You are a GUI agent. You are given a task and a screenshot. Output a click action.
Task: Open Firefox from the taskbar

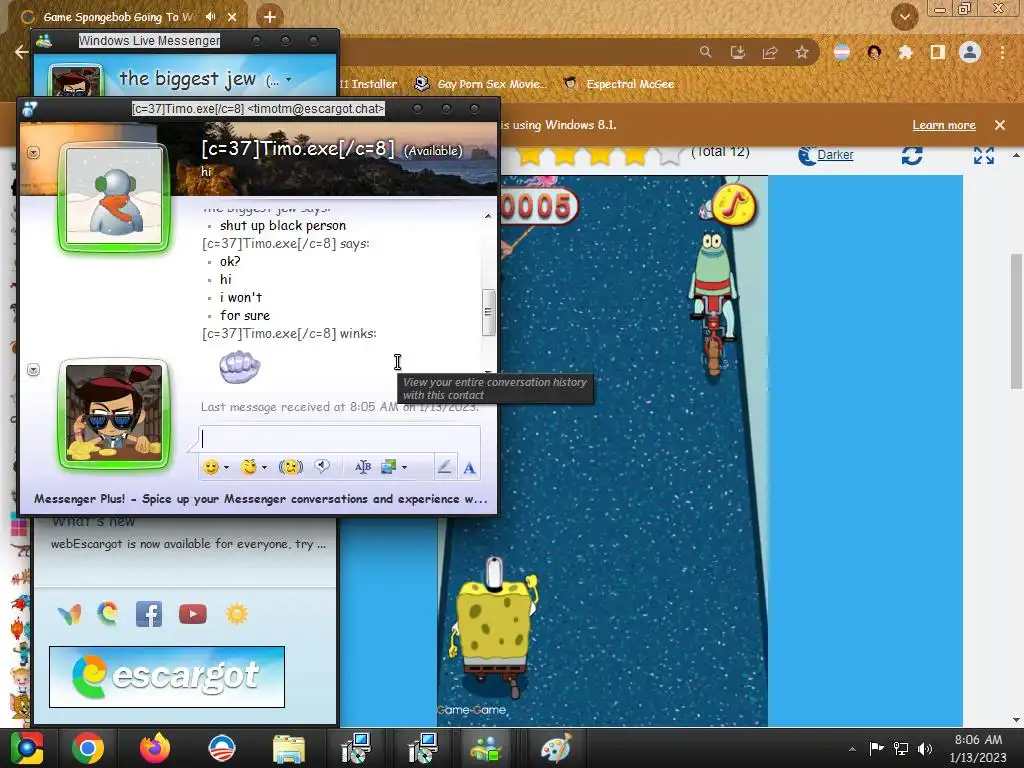(155, 748)
